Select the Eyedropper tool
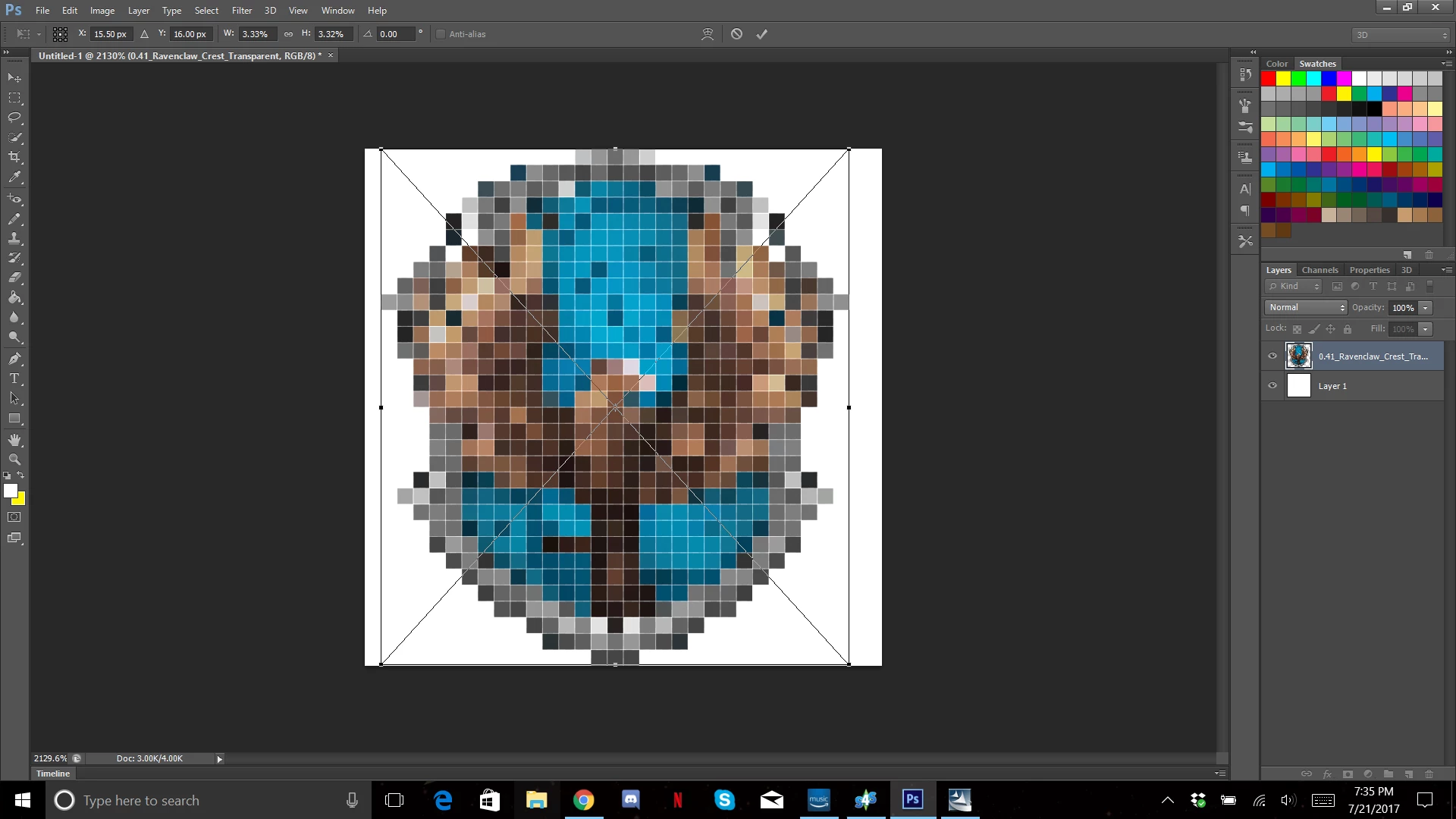Screen dimensions: 1456x819 (x=14, y=177)
